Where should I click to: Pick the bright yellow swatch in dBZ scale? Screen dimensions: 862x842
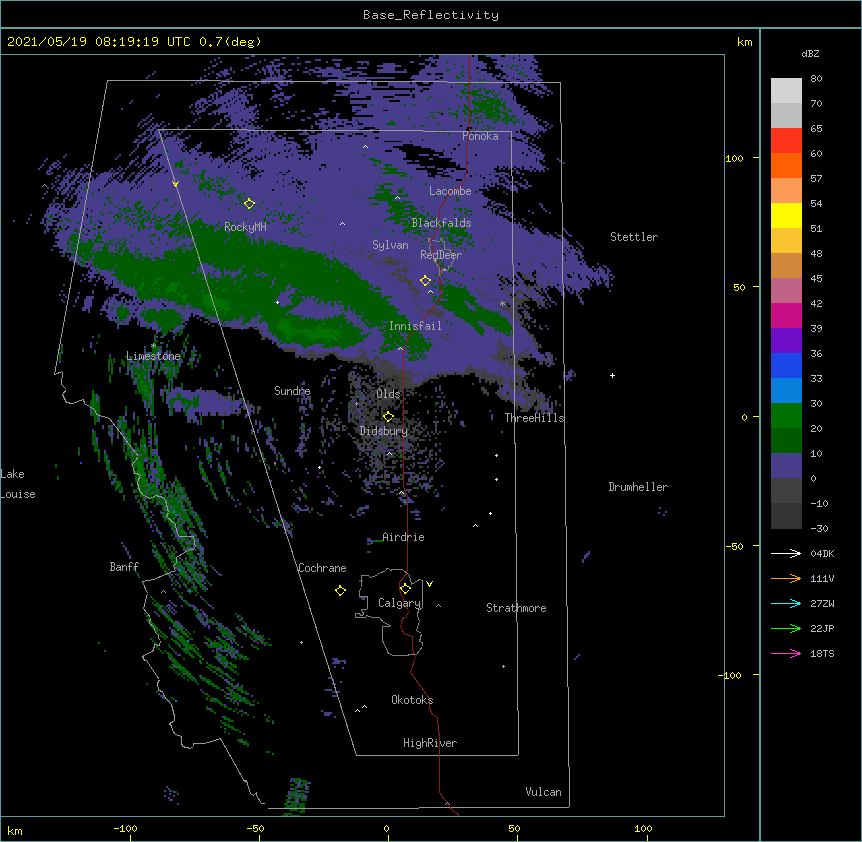click(786, 215)
